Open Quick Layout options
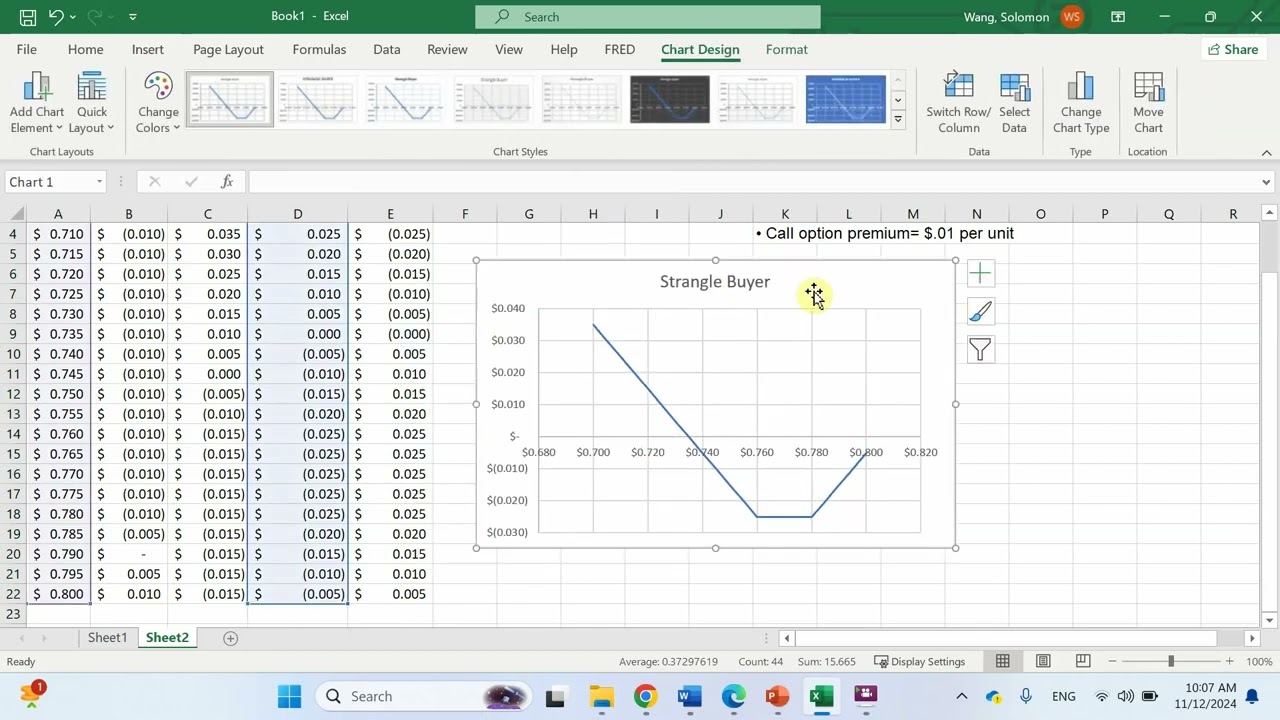Screen dimensions: 1280x720 pyautogui.click(x=91, y=103)
